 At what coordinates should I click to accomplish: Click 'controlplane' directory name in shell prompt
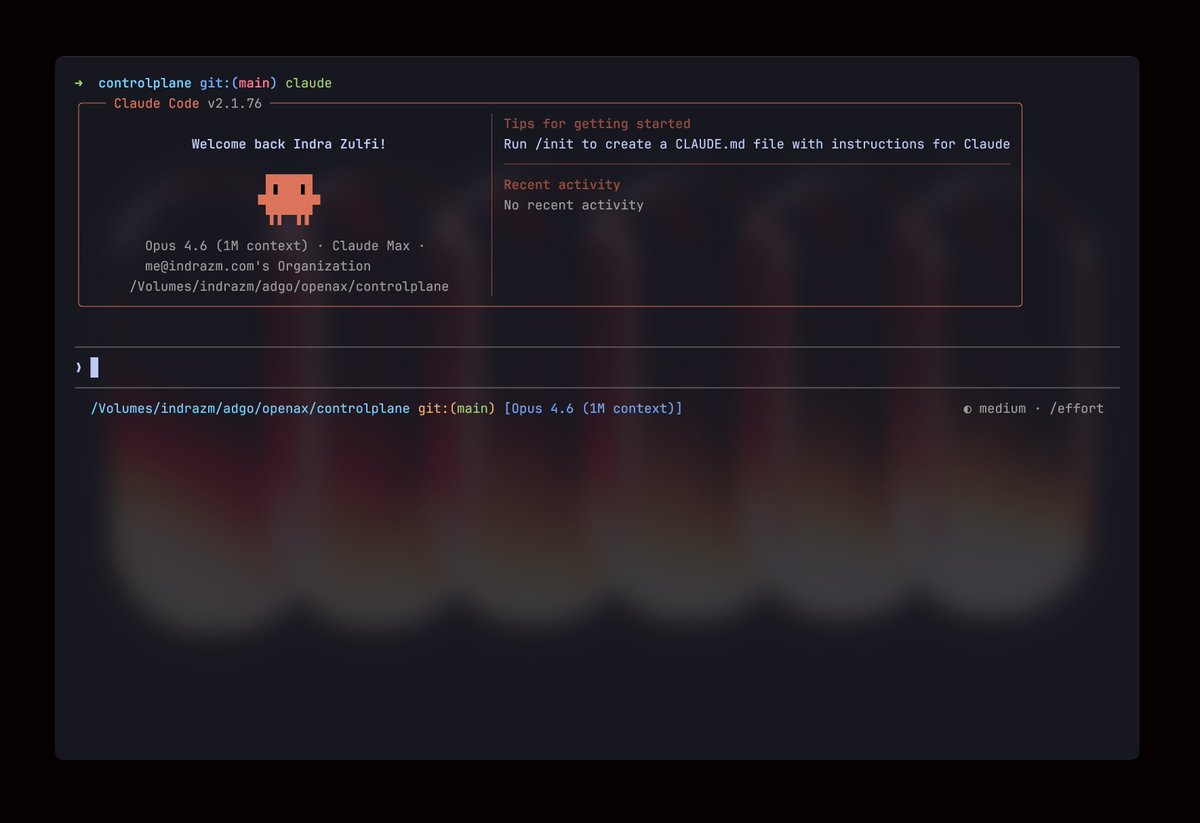(x=145, y=83)
